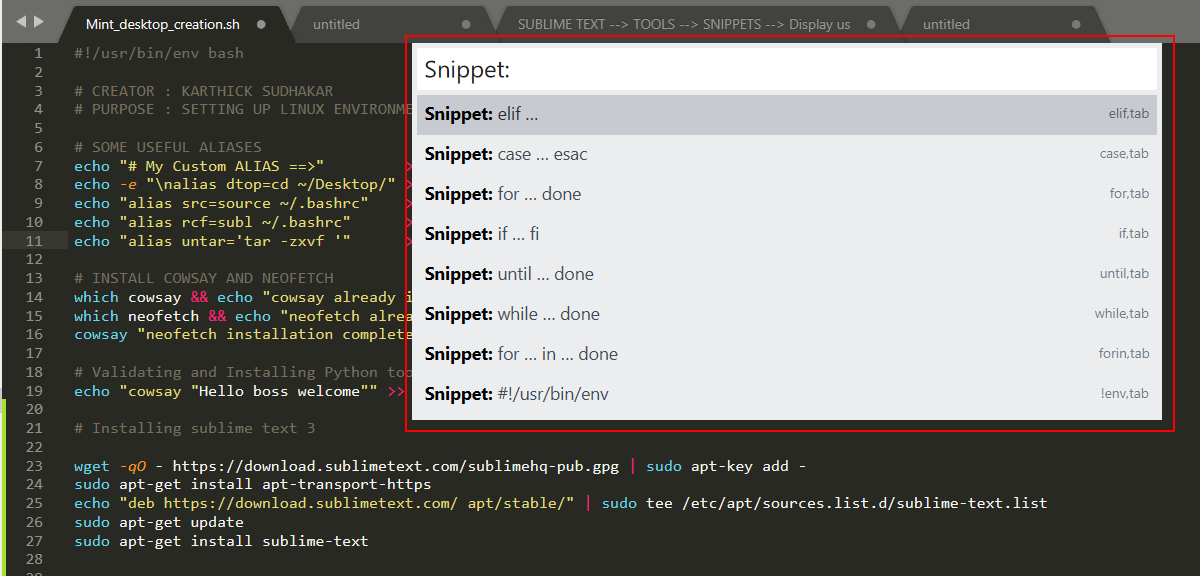Insert the 'for ... in ... done' snippet
Image resolution: width=1200 pixels, height=576 pixels.
[786, 354]
